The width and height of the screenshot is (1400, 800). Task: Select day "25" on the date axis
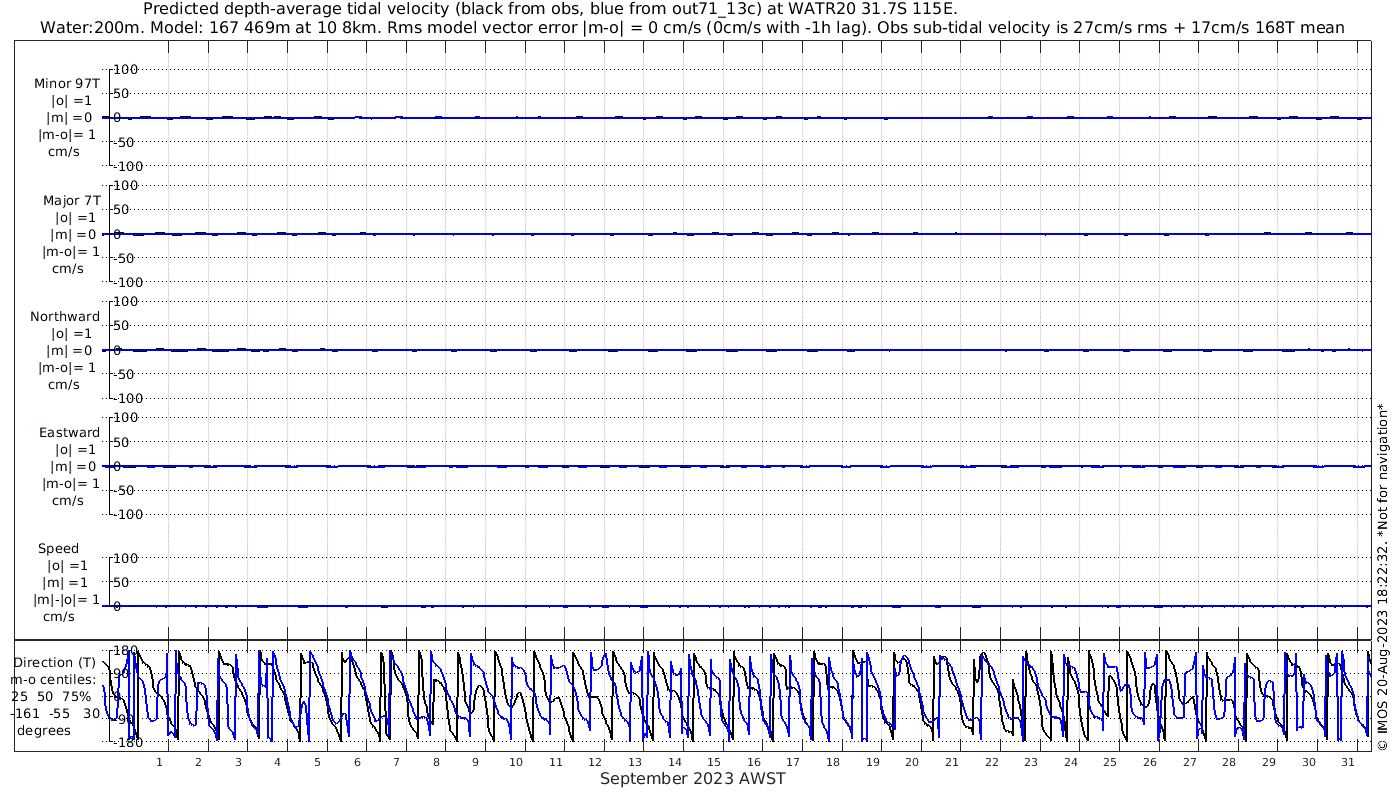(1110, 762)
